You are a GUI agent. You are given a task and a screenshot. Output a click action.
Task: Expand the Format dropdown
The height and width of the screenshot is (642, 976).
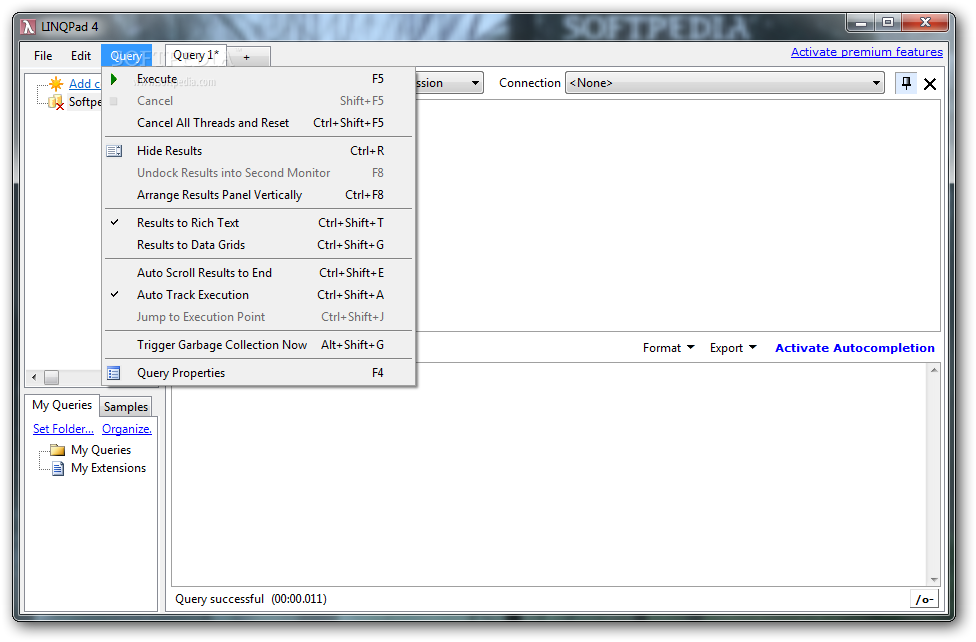pyautogui.click(x=669, y=348)
